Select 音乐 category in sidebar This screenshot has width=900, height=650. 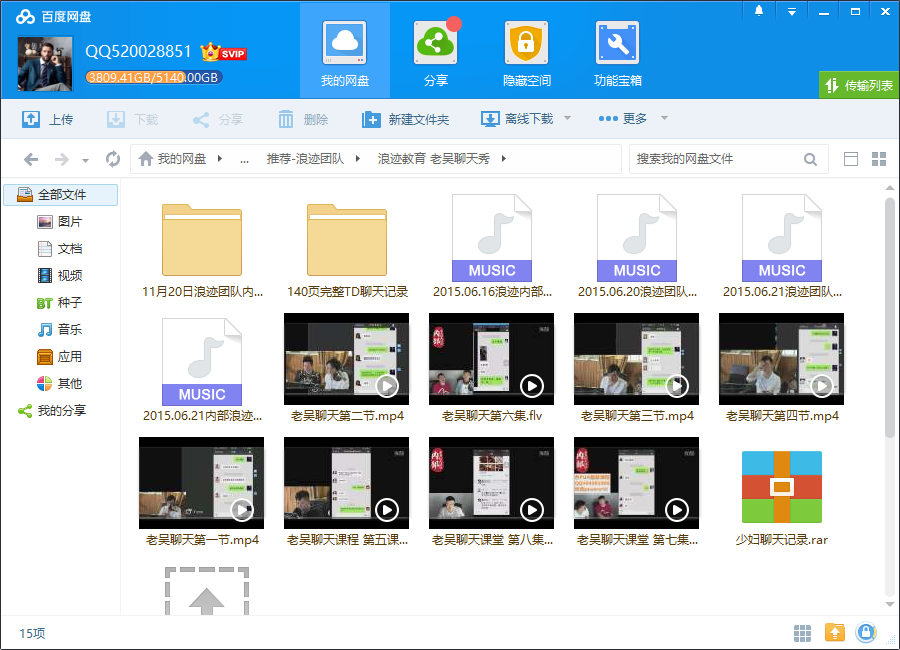[60, 330]
